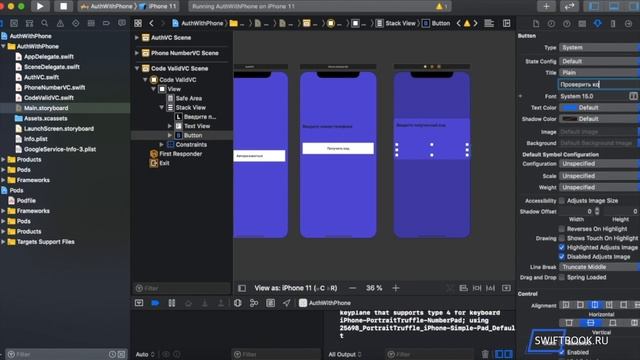Show the Source Control navigator
640x360 pixels.
[x=14, y=23]
